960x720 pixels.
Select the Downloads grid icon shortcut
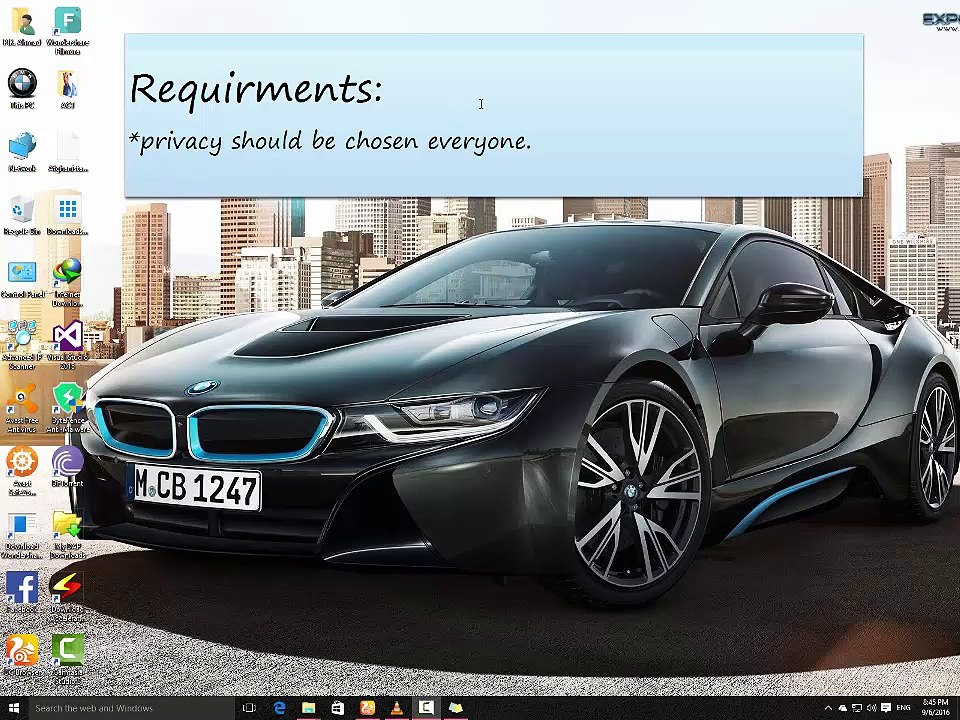[x=67, y=215]
